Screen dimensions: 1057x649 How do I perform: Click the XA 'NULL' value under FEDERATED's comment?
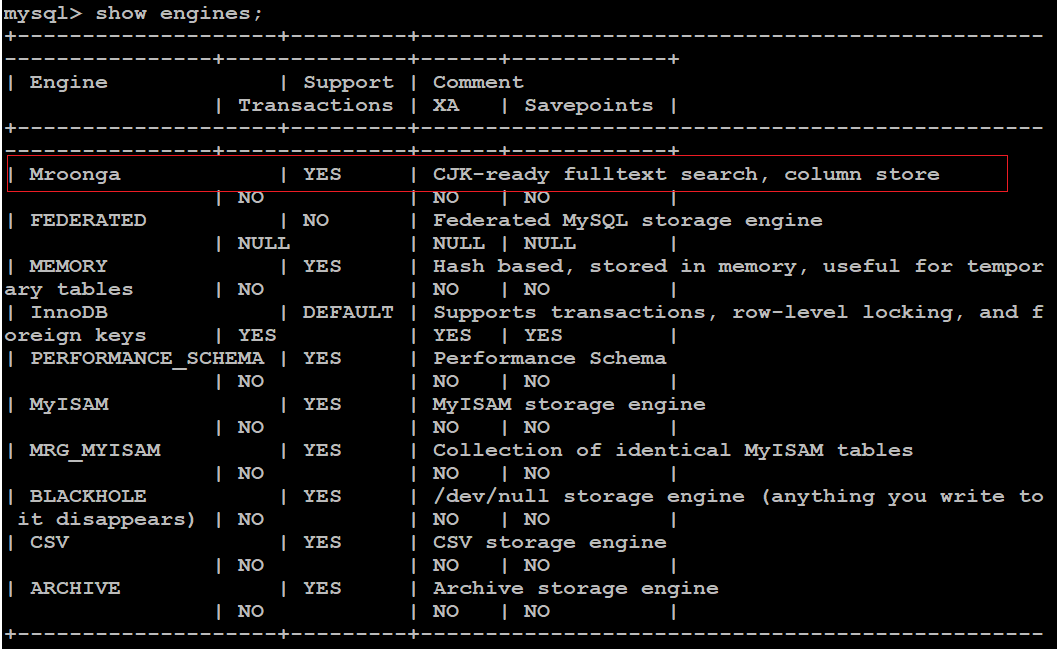tap(458, 243)
